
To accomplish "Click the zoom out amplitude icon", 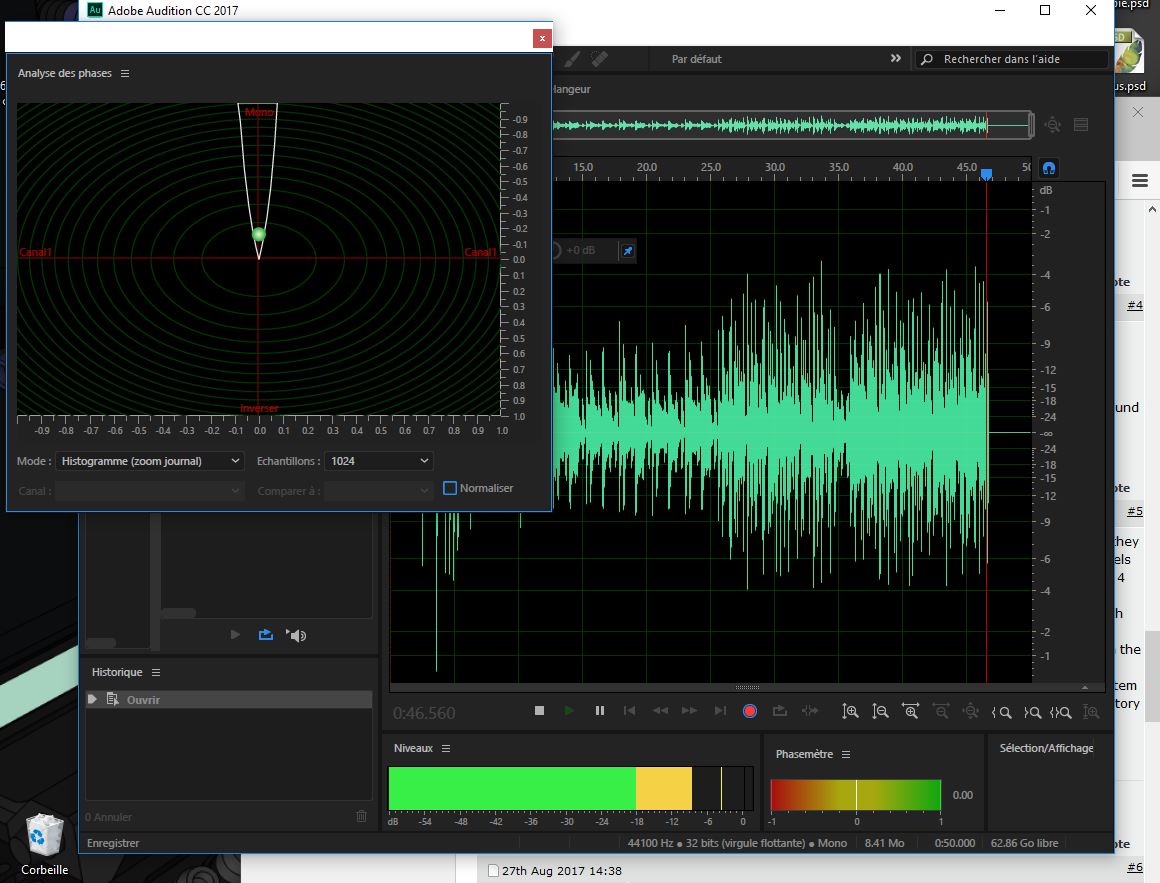I will point(880,711).
